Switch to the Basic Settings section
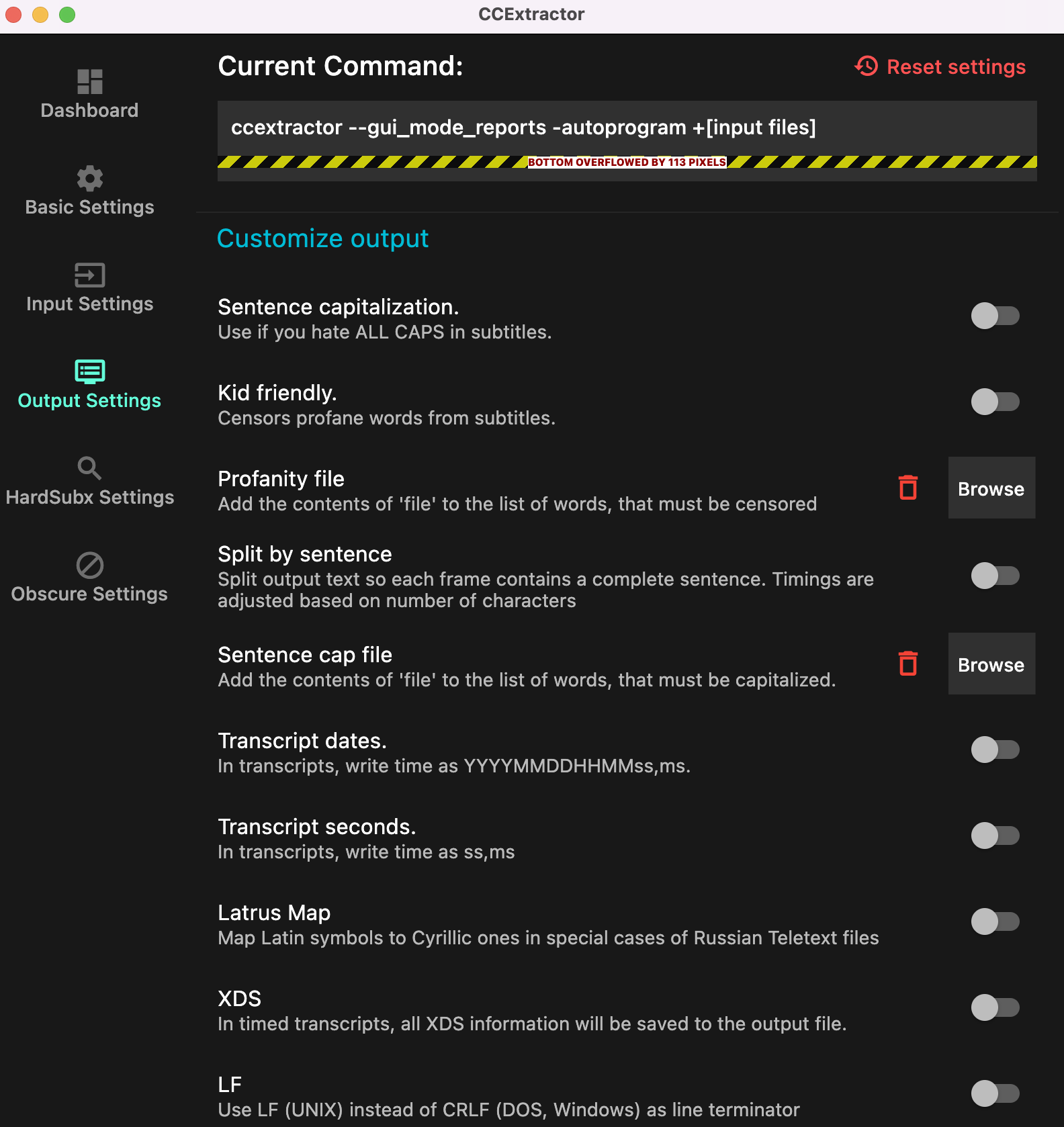1064x1127 pixels. point(89,207)
